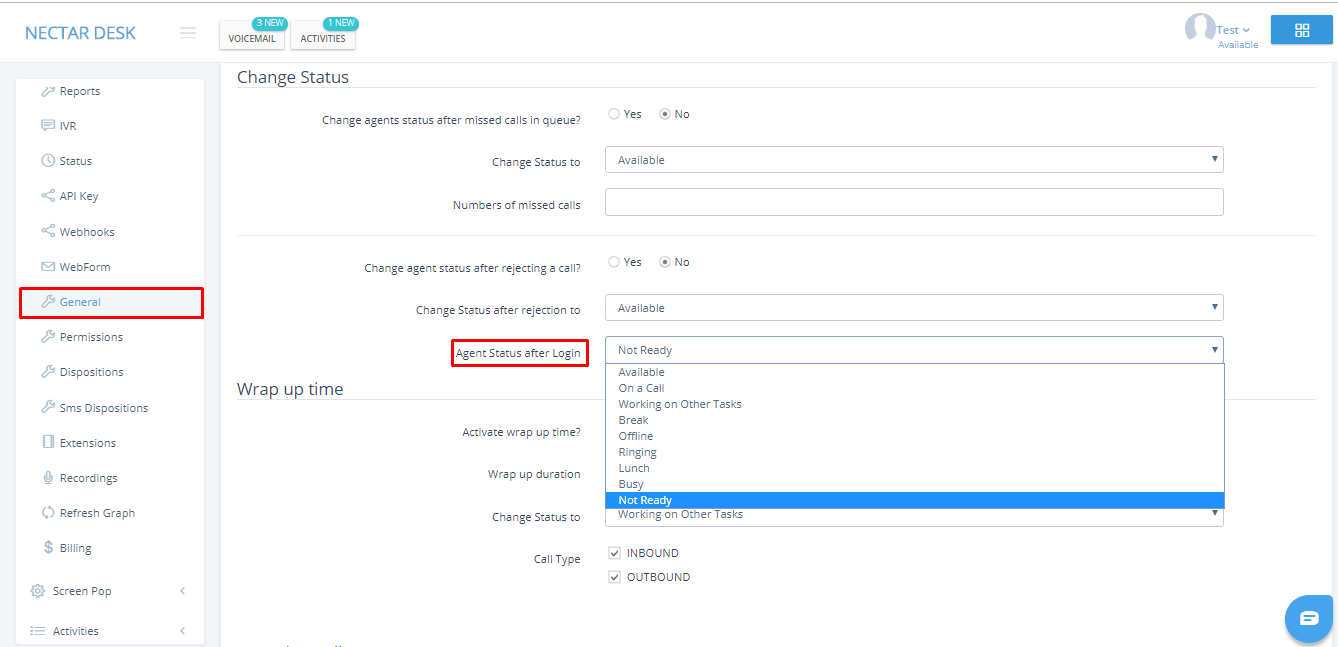Open the Voicemail button with 3 new
The height and width of the screenshot is (647, 1338).
252,38
